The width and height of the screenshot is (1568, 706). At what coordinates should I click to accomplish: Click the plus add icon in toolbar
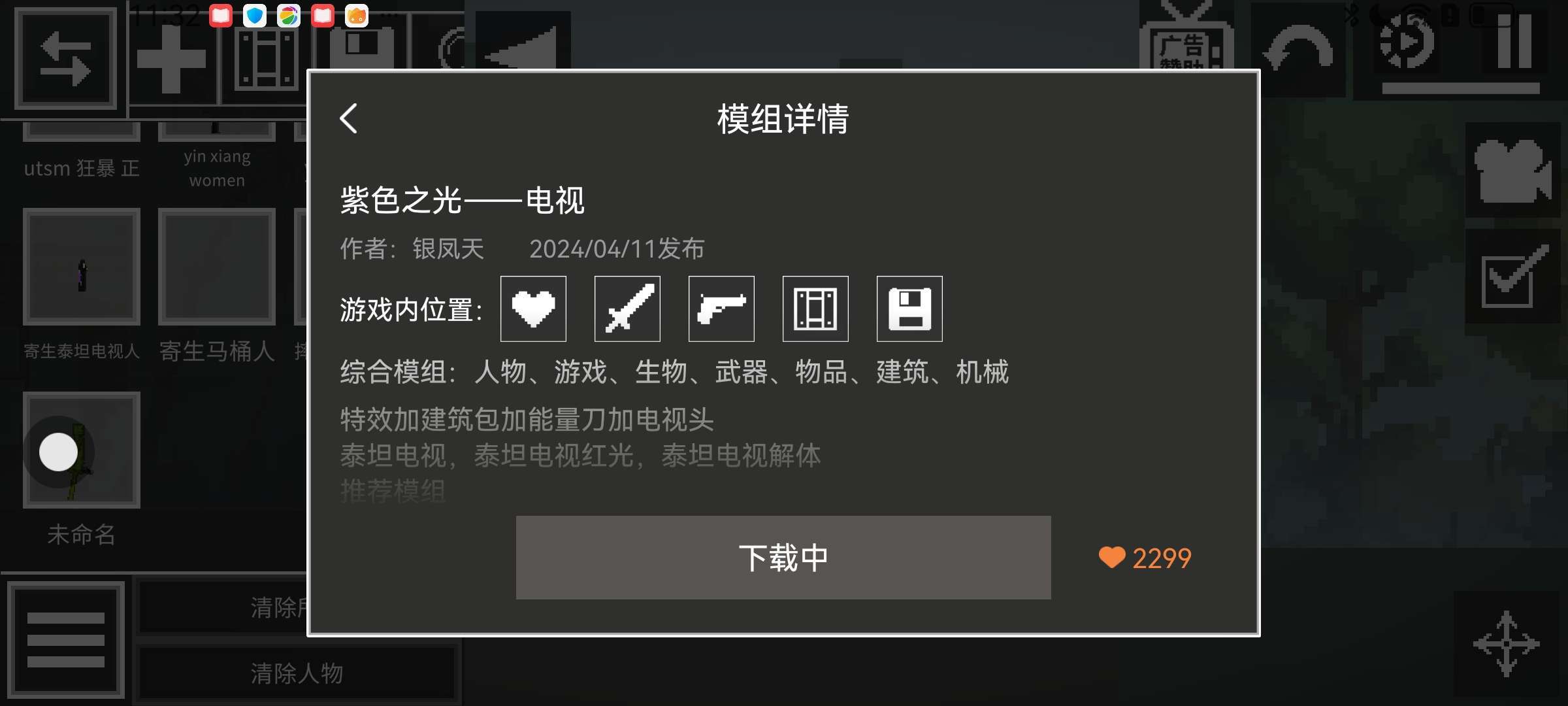[171, 60]
